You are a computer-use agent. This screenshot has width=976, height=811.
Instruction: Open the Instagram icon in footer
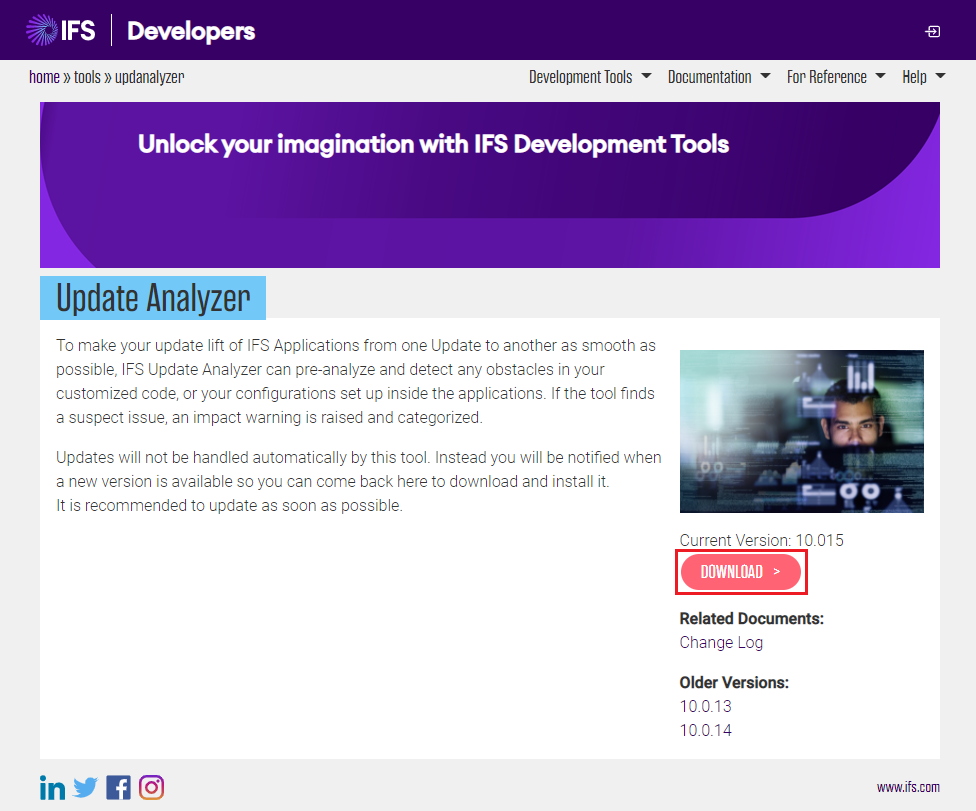[151, 788]
